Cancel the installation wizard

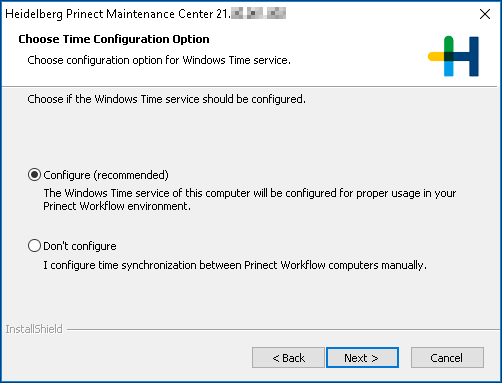pos(447,358)
